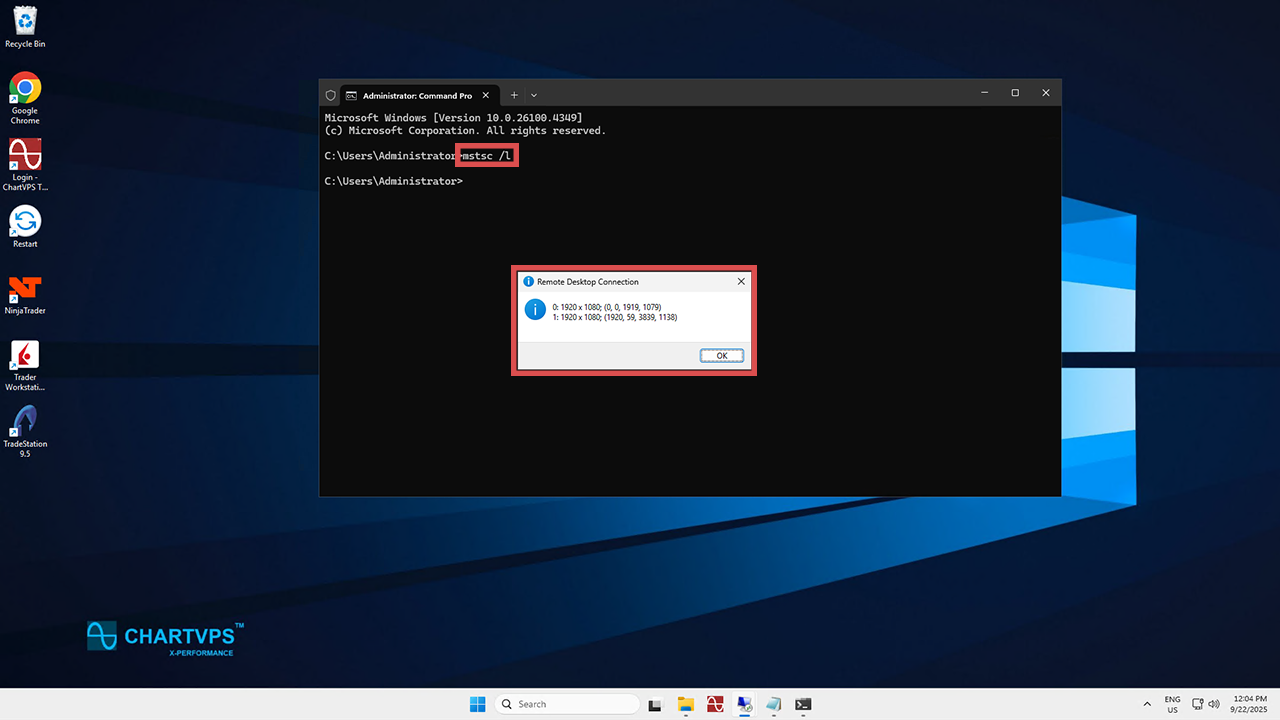Click the Restart desktop shortcut
The width and height of the screenshot is (1280, 720).
[25, 226]
